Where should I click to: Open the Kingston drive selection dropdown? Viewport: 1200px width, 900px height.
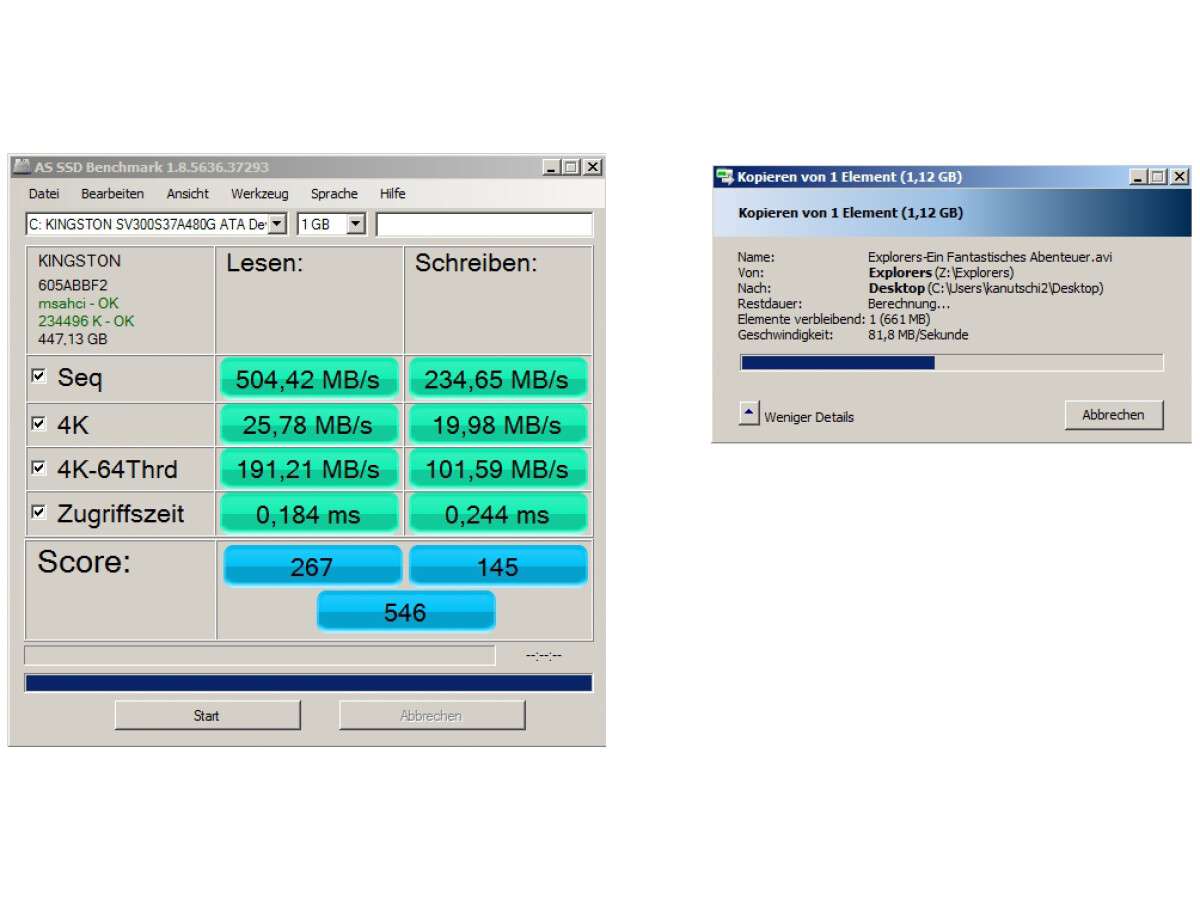[277, 224]
